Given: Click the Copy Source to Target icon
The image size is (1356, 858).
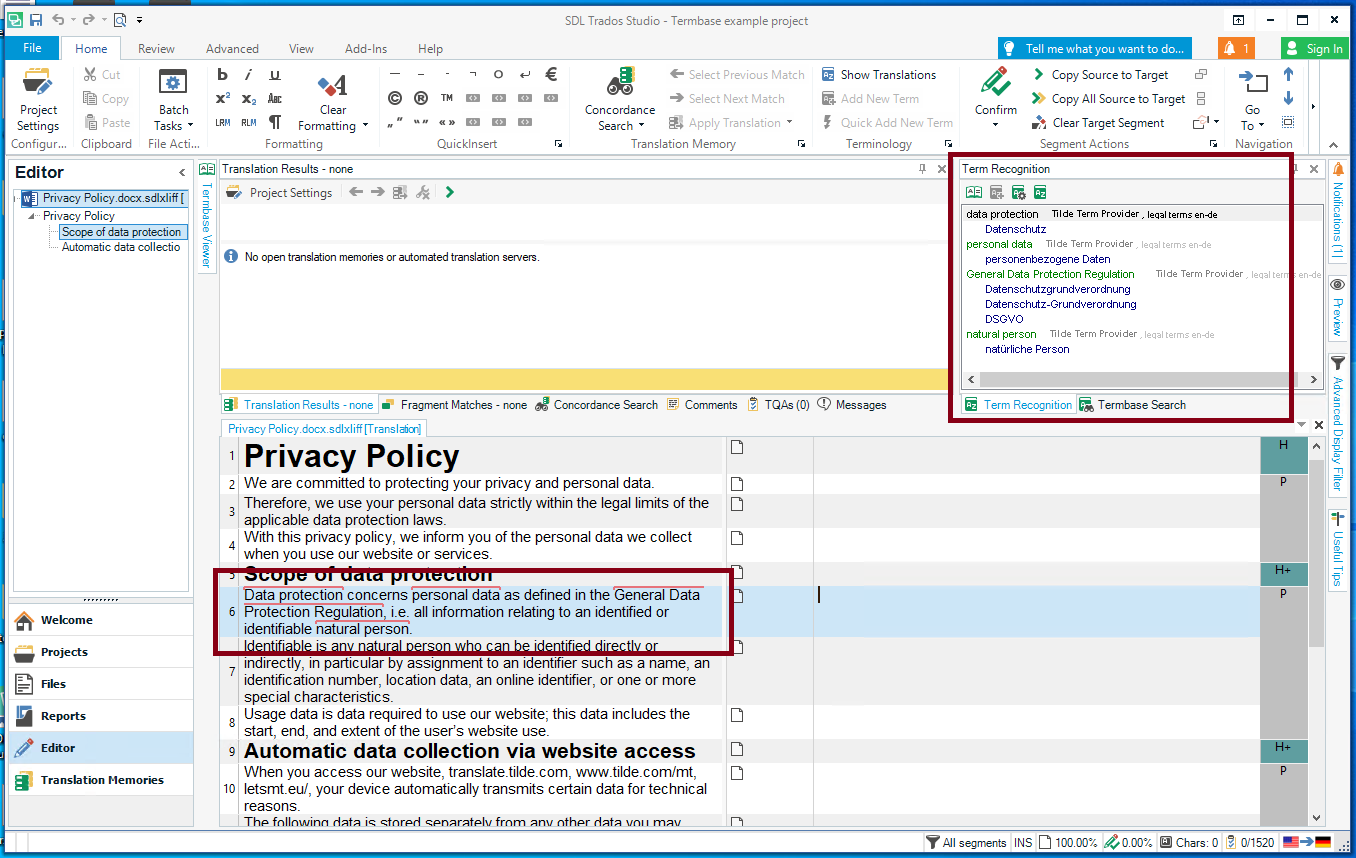Looking at the screenshot, I should coord(1040,75).
